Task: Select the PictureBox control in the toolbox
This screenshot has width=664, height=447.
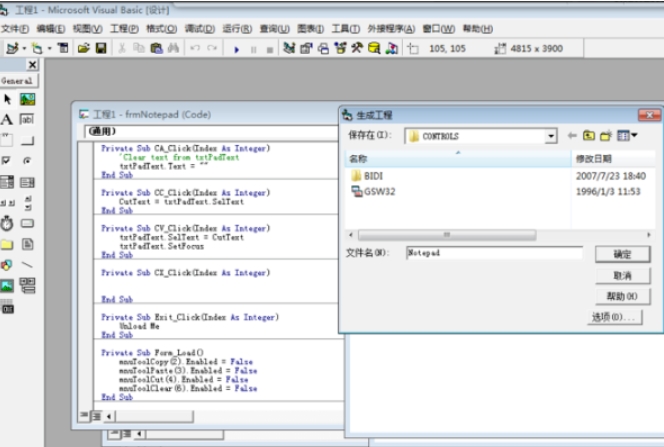Action: click(x=28, y=99)
